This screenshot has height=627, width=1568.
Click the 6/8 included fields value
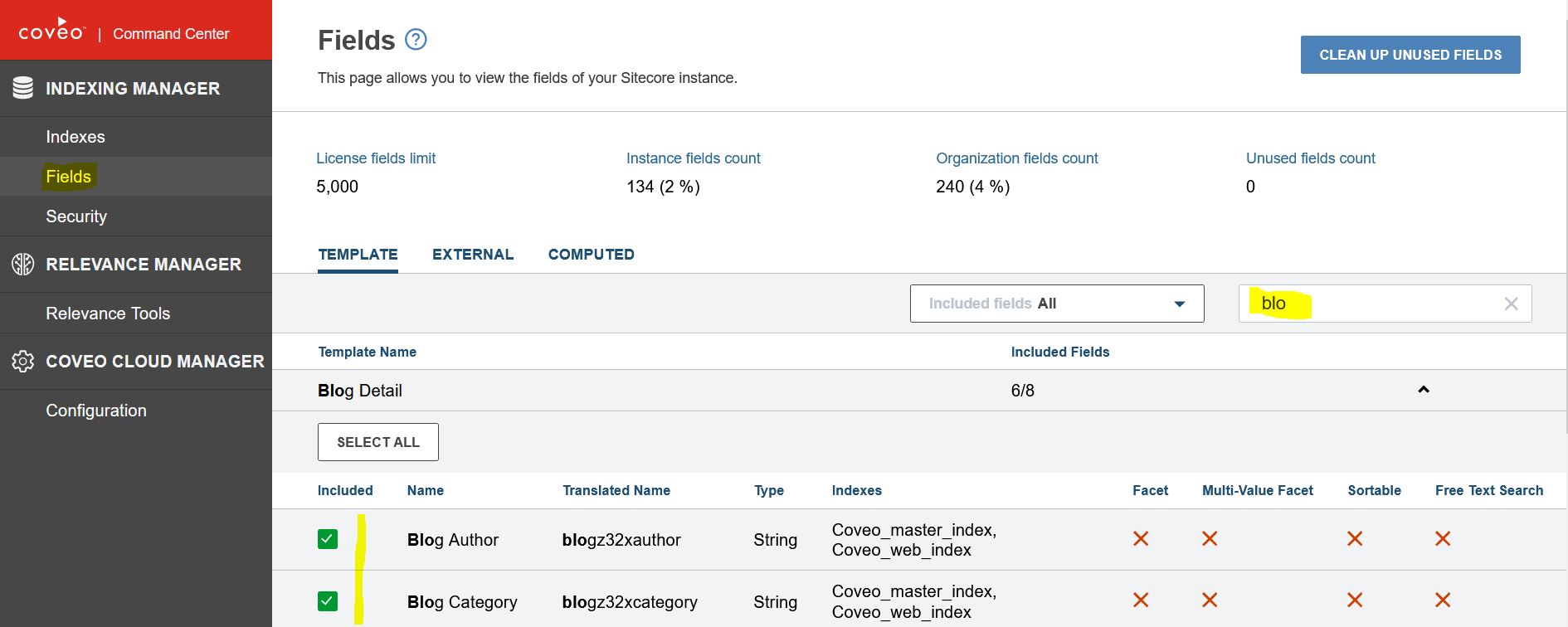tap(1023, 391)
